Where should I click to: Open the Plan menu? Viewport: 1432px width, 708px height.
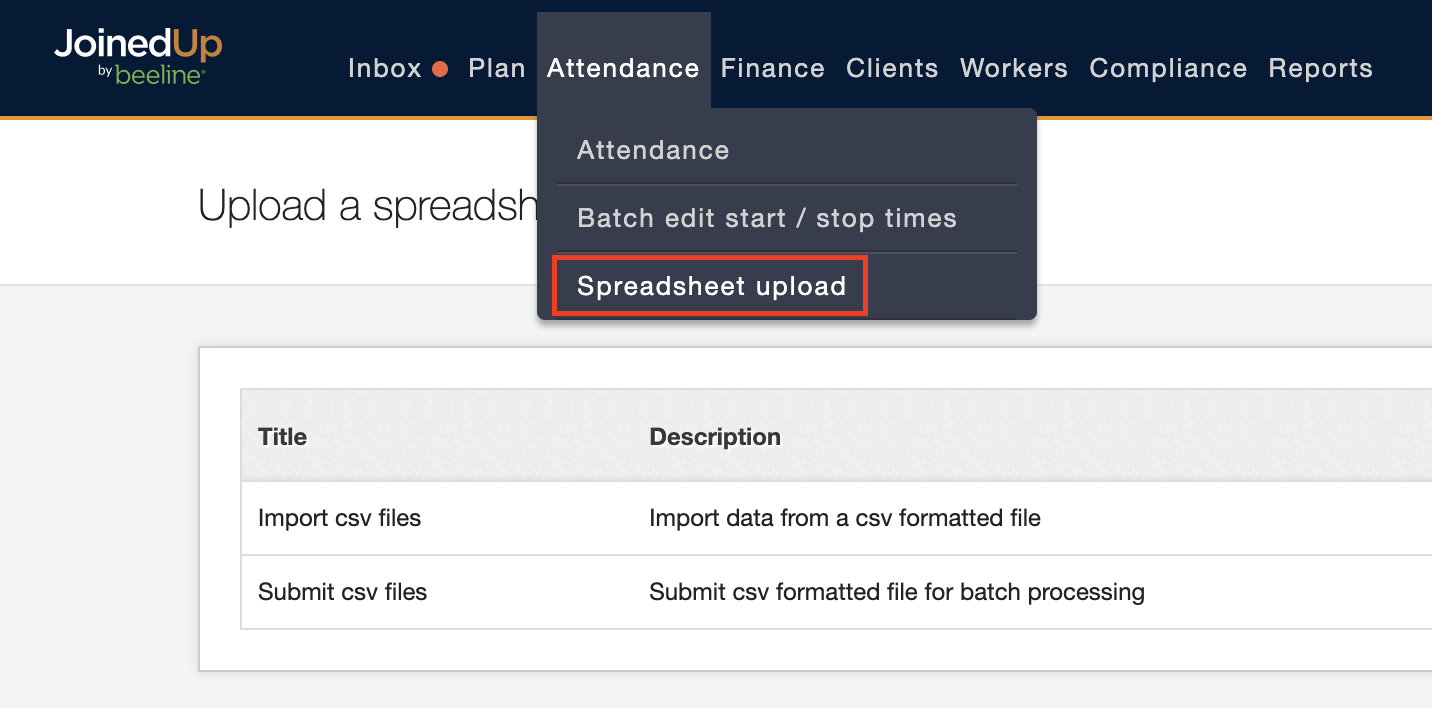pos(497,69)
